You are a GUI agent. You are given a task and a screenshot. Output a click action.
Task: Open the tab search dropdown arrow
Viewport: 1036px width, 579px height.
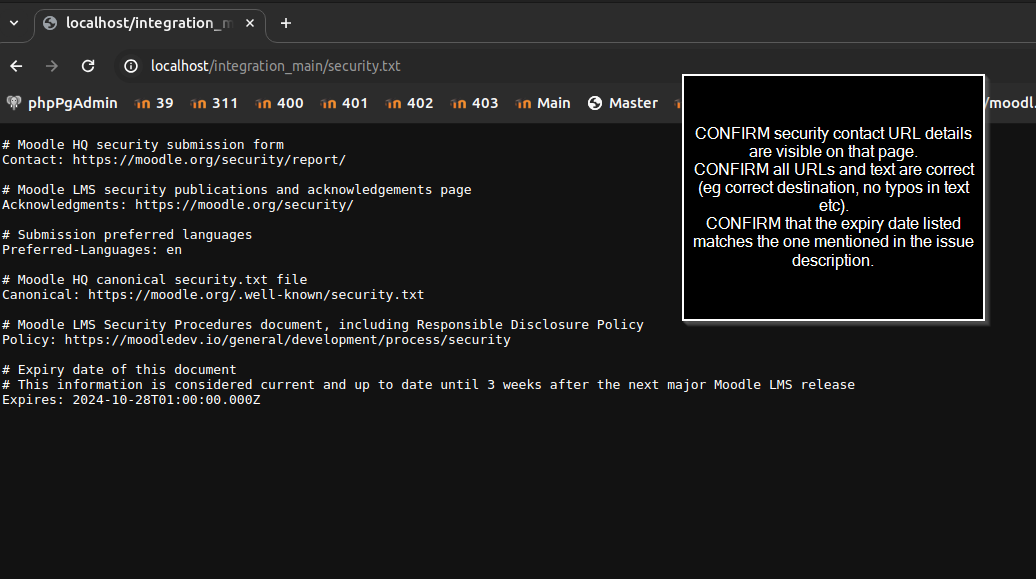[x=14, y=23]
